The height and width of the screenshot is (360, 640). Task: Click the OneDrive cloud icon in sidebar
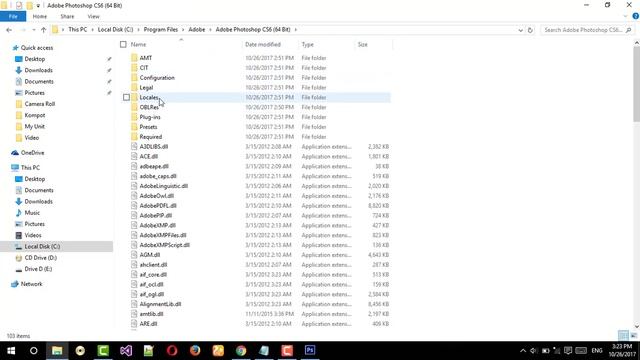click(x=15, y=153)
